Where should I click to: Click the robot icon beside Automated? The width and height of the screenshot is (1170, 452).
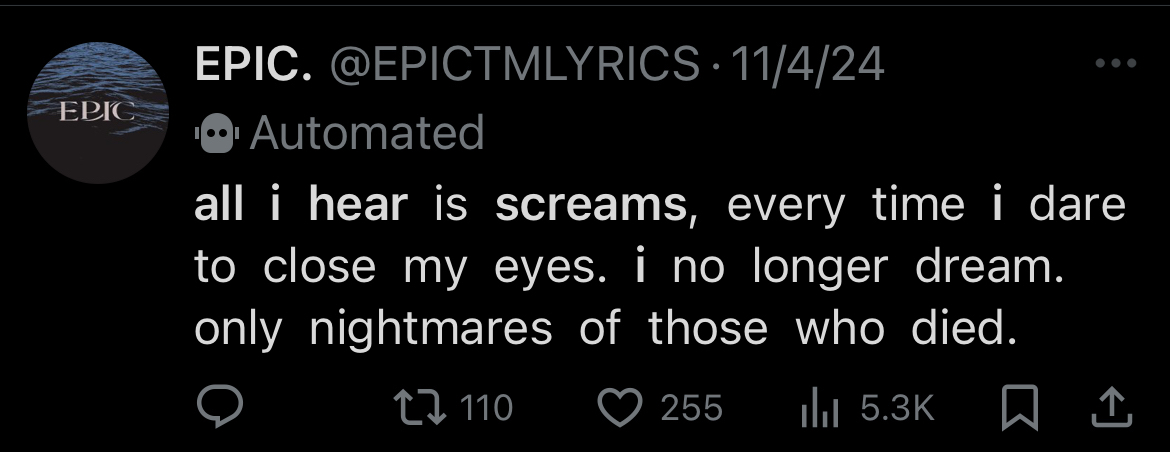click(x=216, y=133)
